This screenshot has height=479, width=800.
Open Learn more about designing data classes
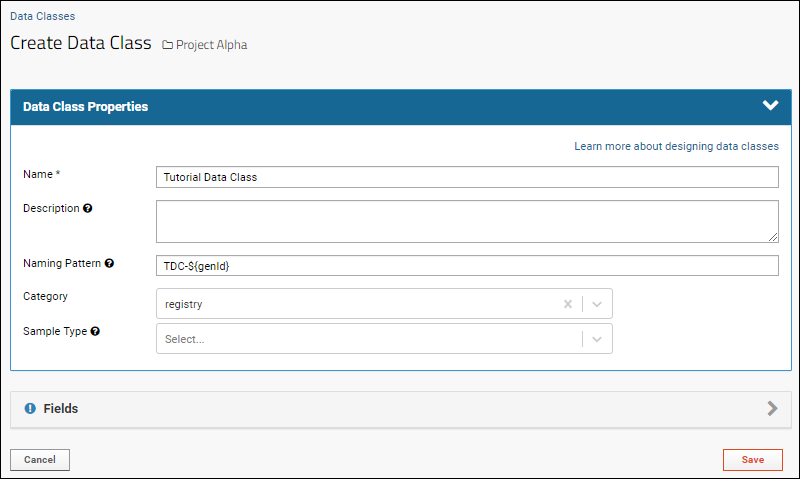click(x=677, y=146)
